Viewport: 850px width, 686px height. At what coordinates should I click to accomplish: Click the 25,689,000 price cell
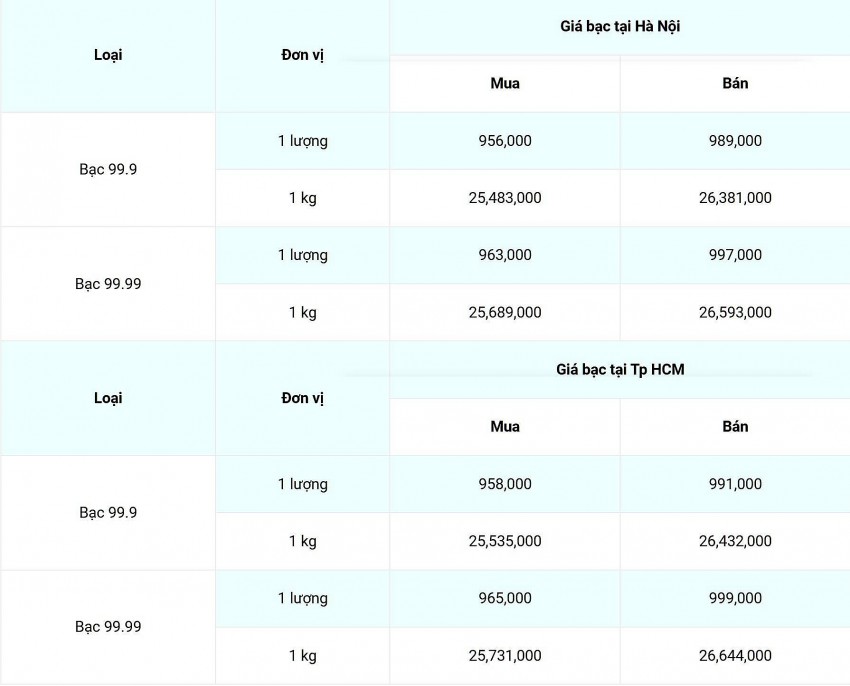pos(505,312)
